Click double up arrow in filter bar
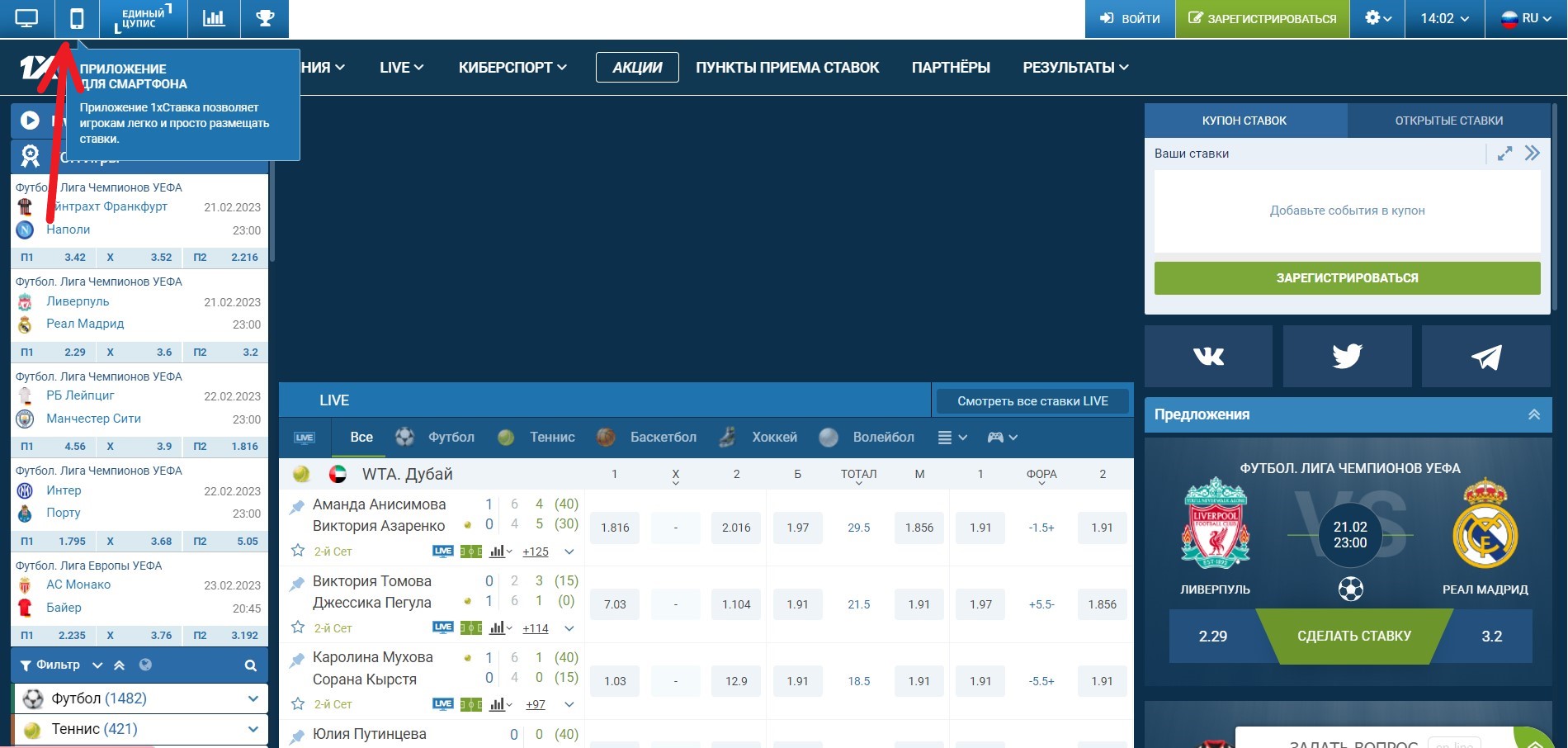Viewport: 1568px width, 748px height. tap(120, 665)
